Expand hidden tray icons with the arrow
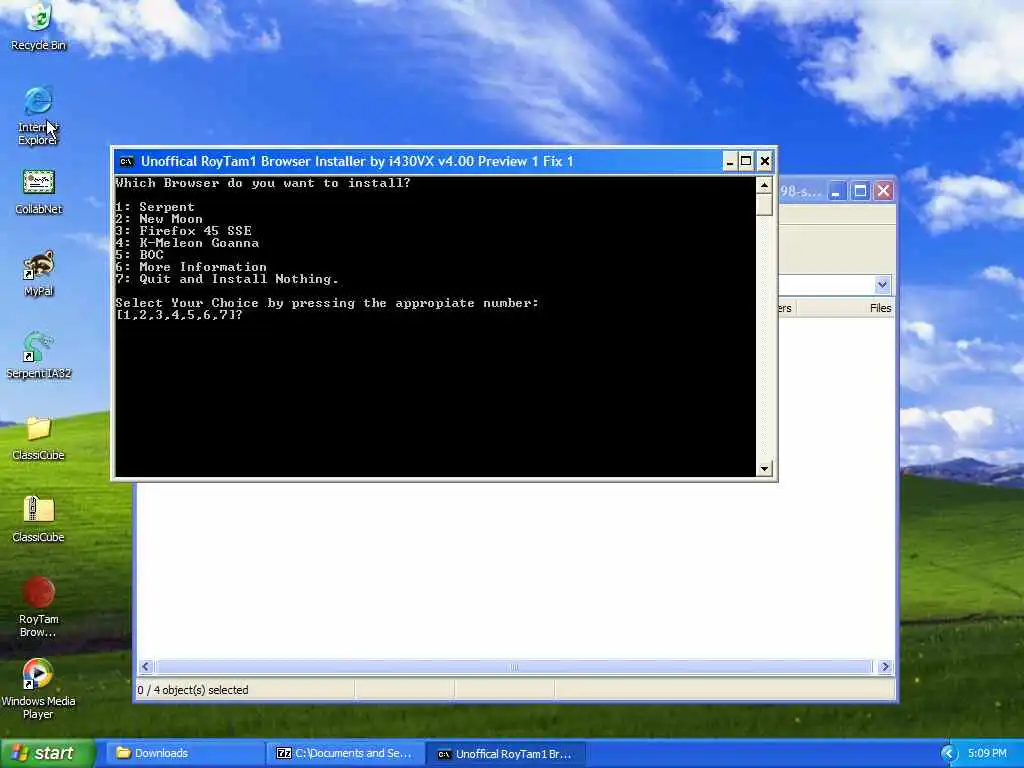 950,754
